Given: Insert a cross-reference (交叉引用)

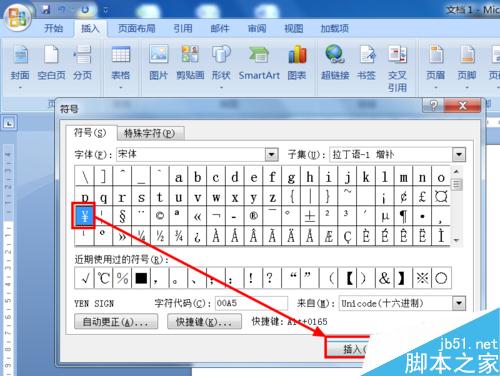Looking at the screenshot, I should [397, 68].
